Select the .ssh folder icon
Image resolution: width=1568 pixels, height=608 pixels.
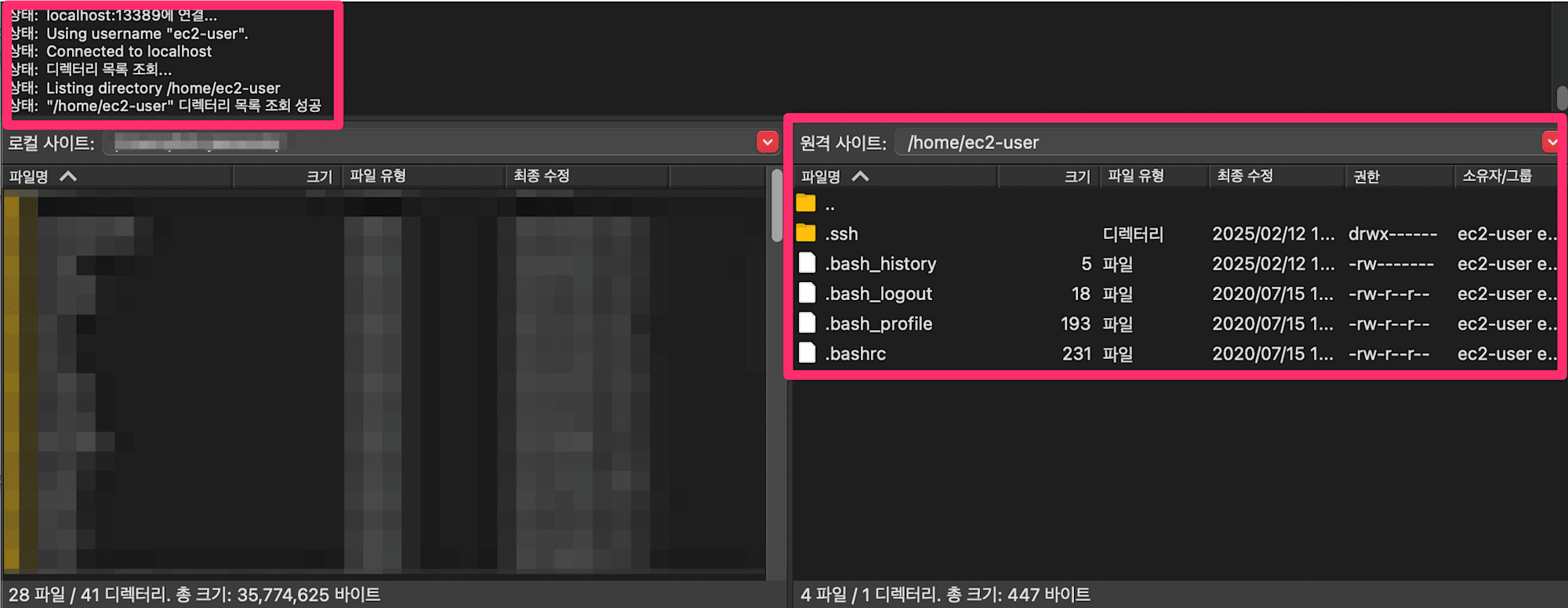point(806,233)
